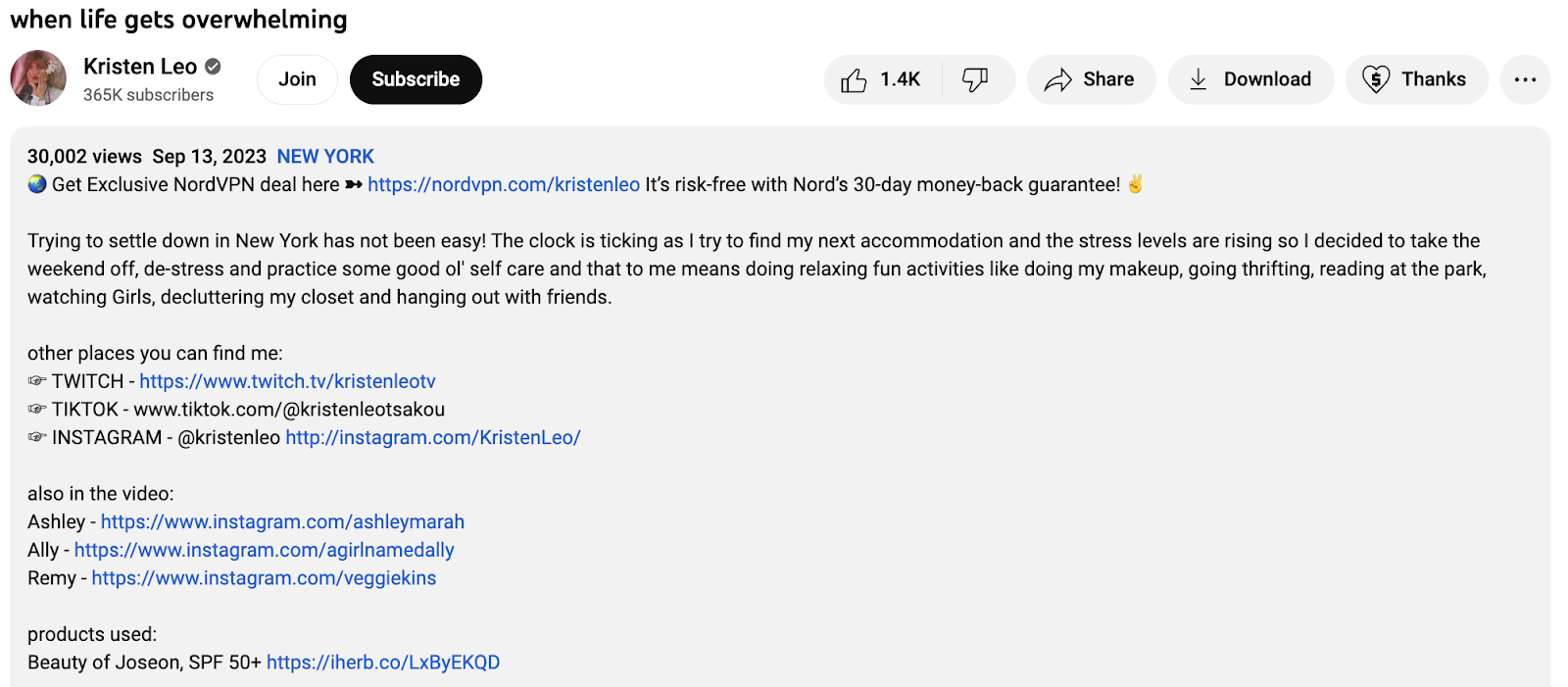Click the Thanks heart dollar icon
The height and width of the screenshot is (687, 1568).
pos(1376,80)
